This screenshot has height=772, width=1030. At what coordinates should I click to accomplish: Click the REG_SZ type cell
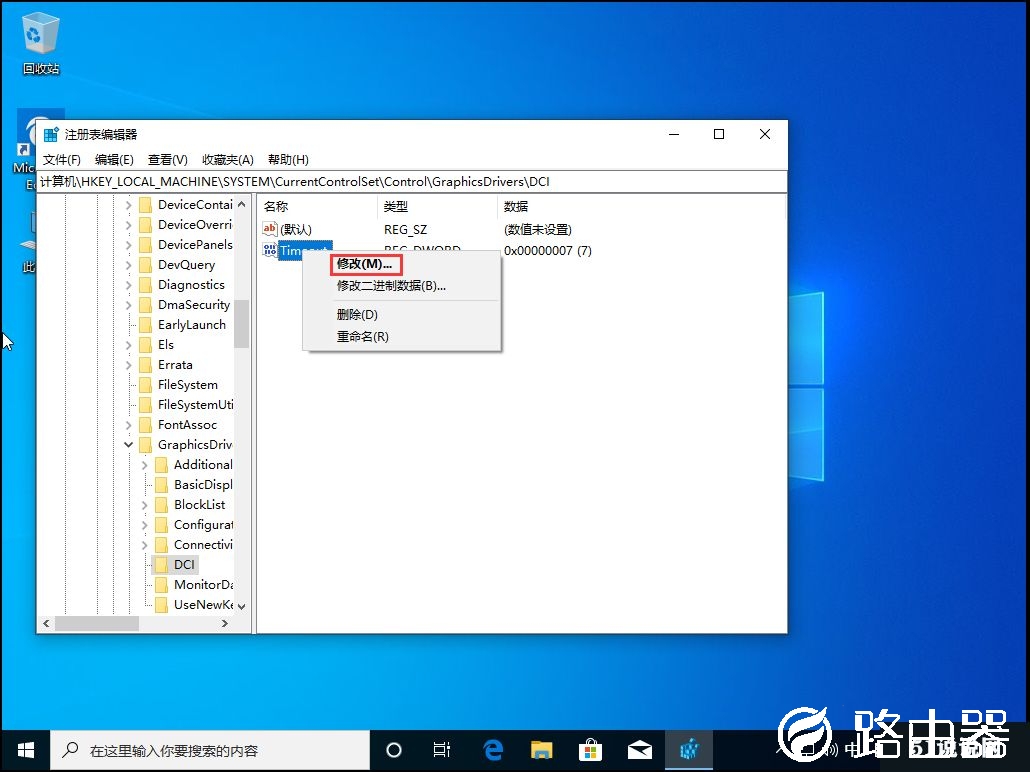(x=405, y=230)
